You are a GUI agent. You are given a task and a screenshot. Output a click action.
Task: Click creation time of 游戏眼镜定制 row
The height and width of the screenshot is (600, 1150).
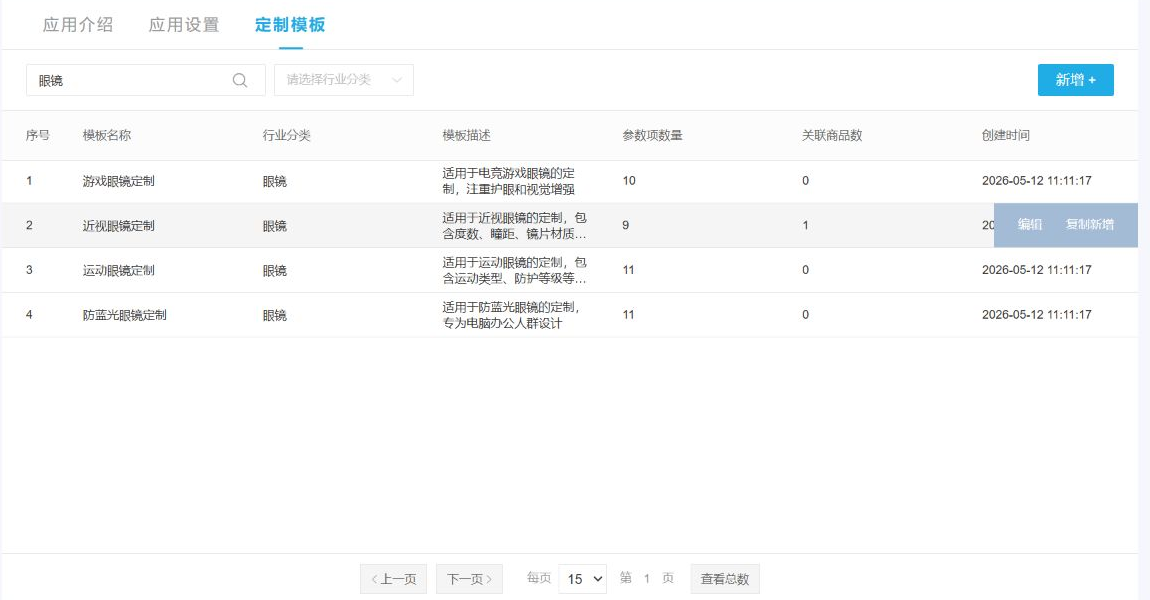coord(1036,180)
